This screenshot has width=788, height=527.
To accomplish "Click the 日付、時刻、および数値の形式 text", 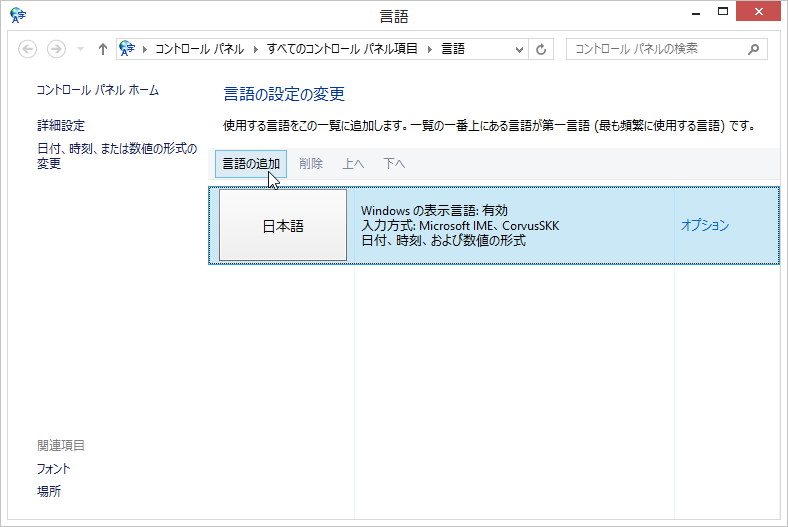I will (443, 241).
